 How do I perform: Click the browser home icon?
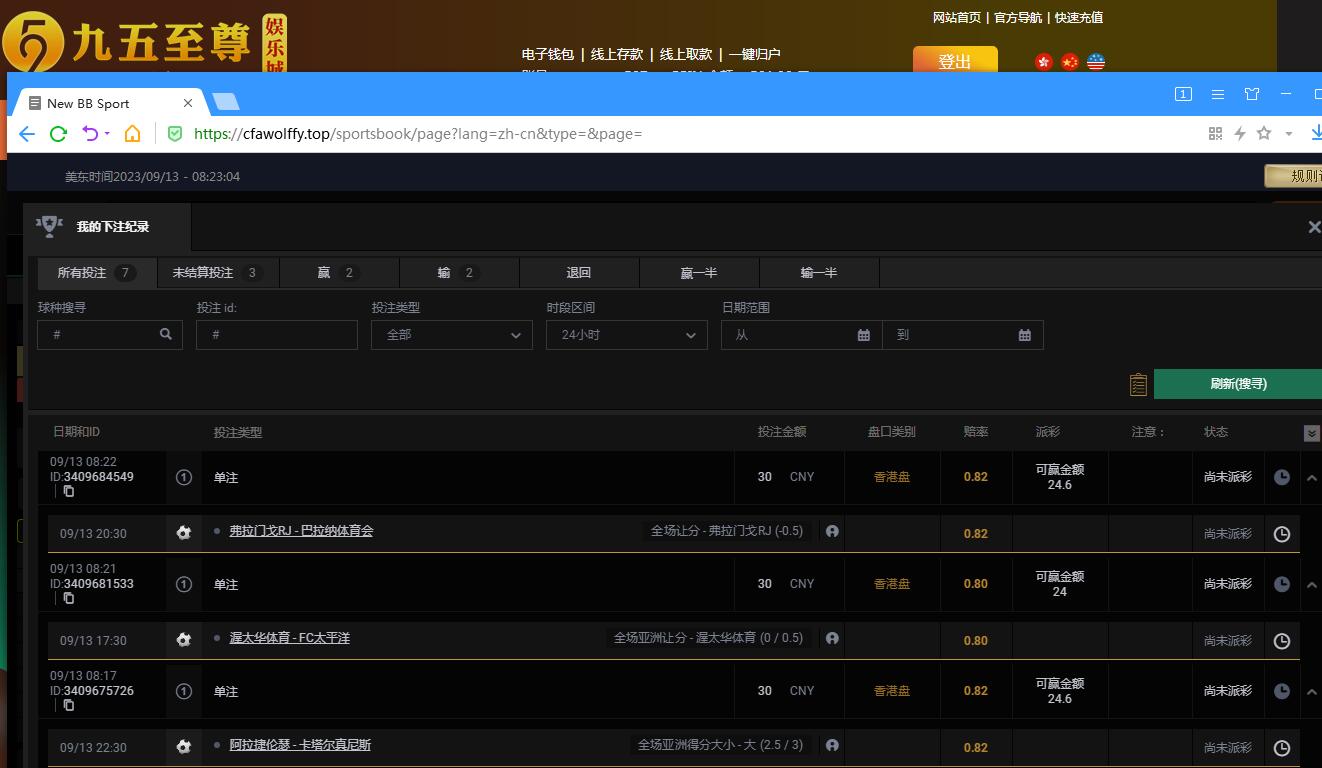tap(132, 134)
